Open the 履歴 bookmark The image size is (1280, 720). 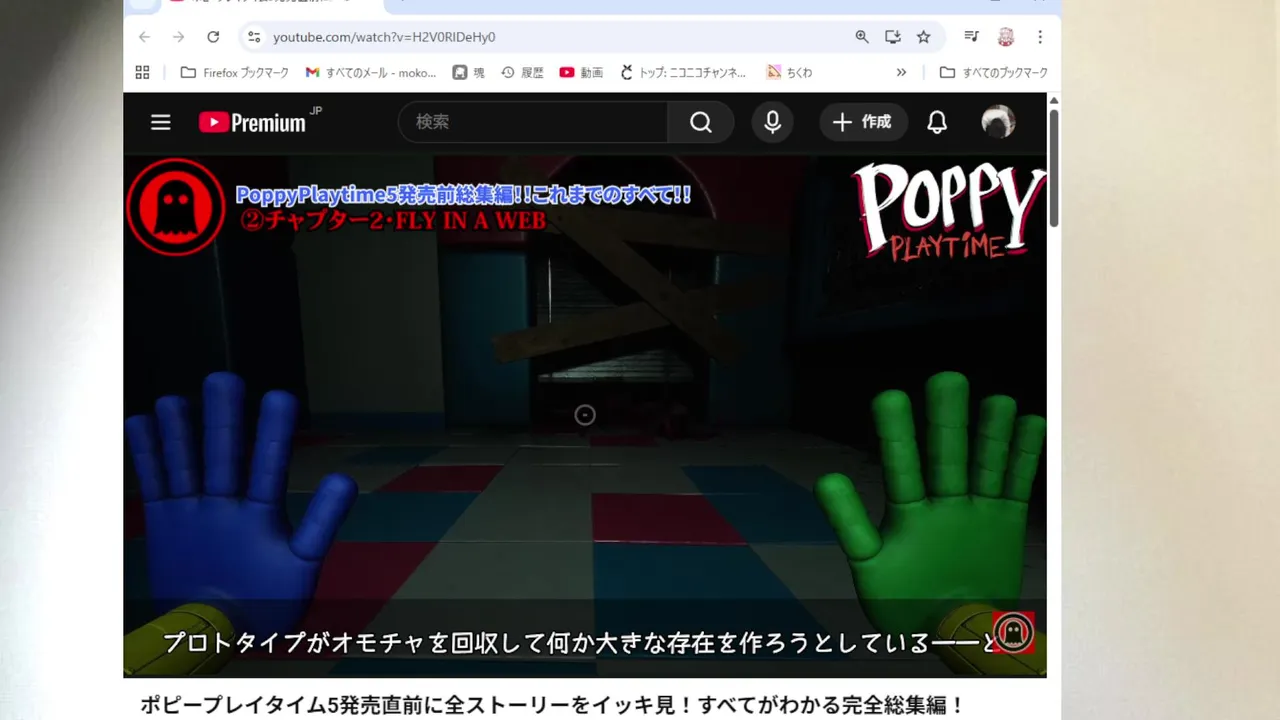click(x=522, y=72)
